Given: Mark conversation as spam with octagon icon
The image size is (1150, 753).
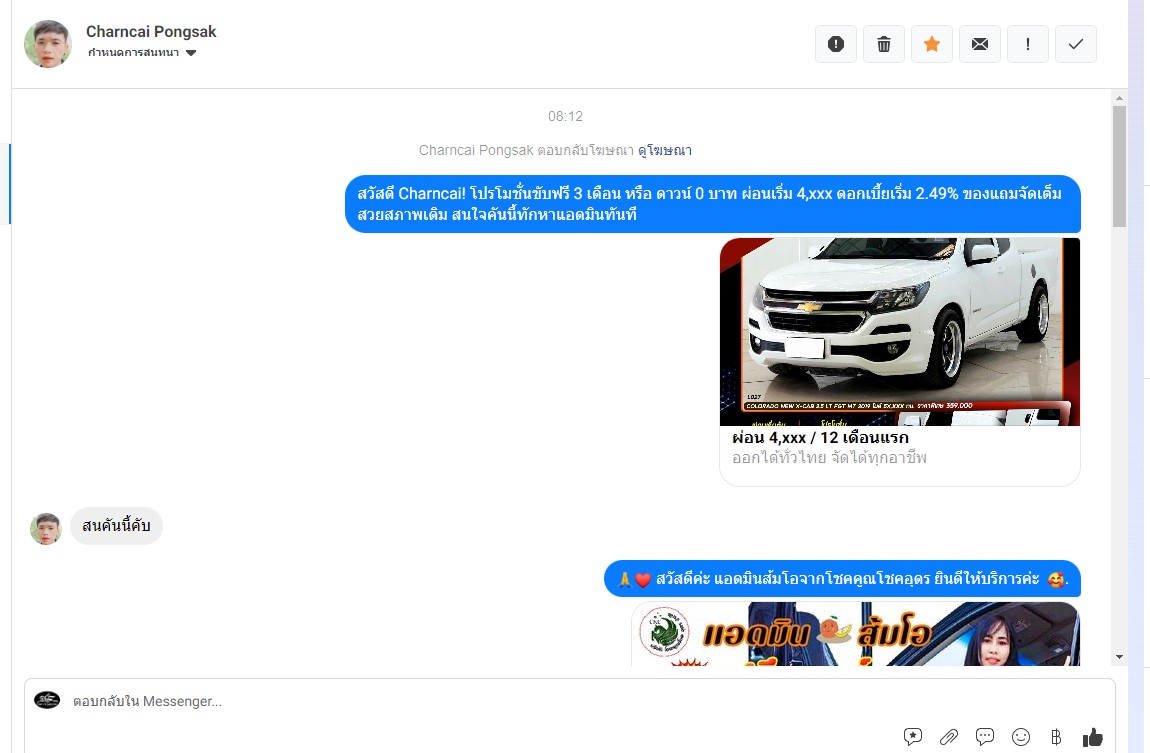Looking at the screenshot, I should 836,44.
